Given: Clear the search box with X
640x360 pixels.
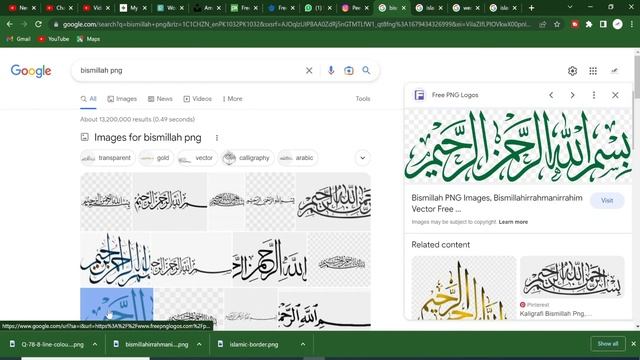Looking at the screenshot, I should (x=309, y=71).
